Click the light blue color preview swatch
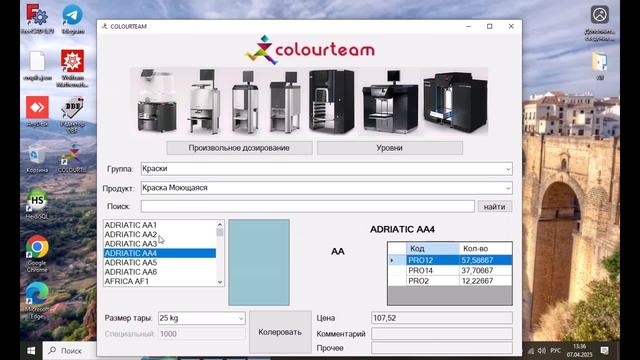Screen dimensions: 640x360 (x=259, y=262)
